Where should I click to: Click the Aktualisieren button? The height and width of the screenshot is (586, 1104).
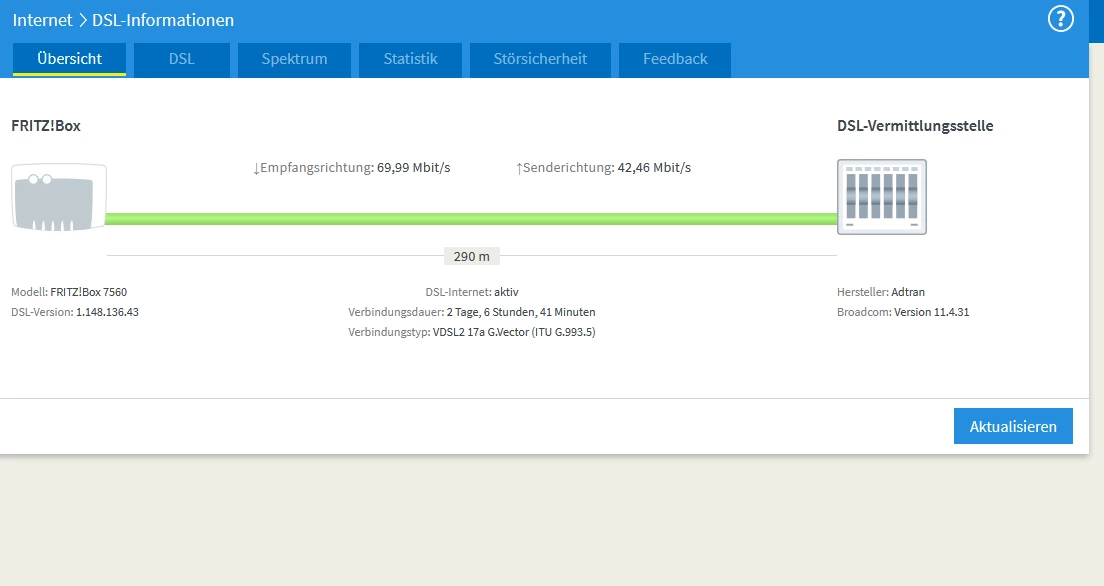[x=1013, y=426]
